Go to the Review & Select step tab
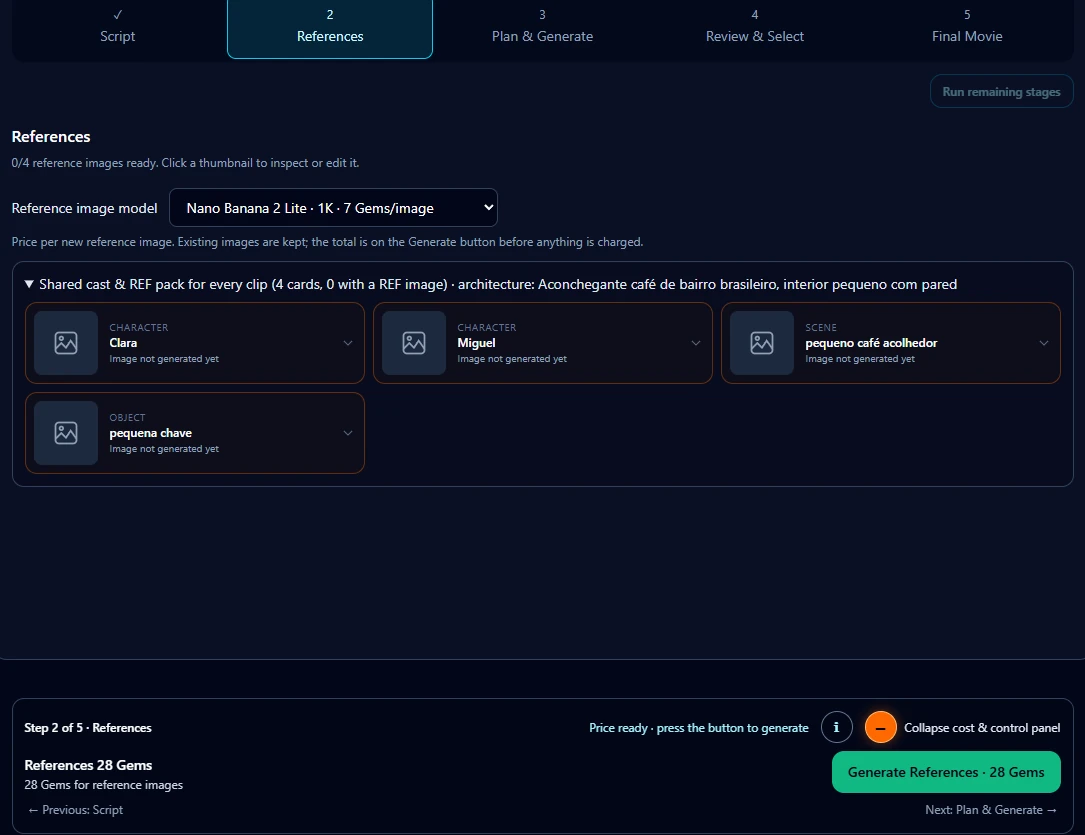 tap(755, 26)
